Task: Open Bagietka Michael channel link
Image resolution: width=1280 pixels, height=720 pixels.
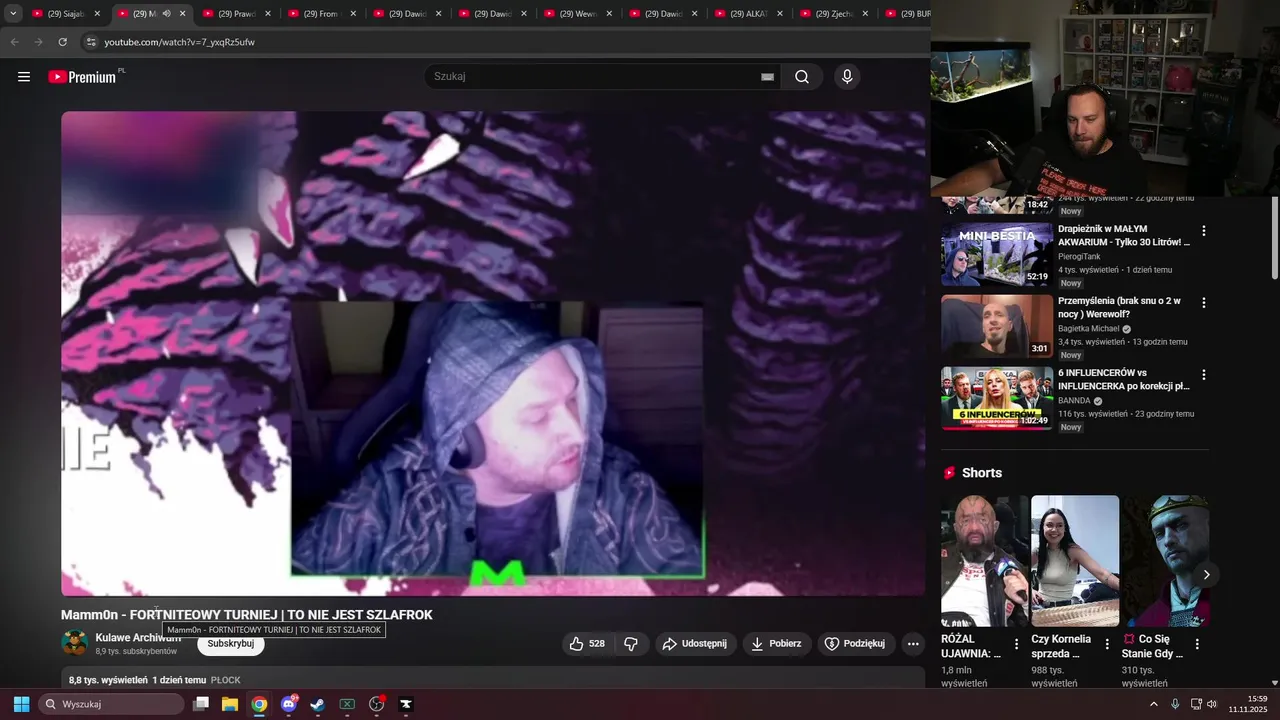Action: (1089, 329)
